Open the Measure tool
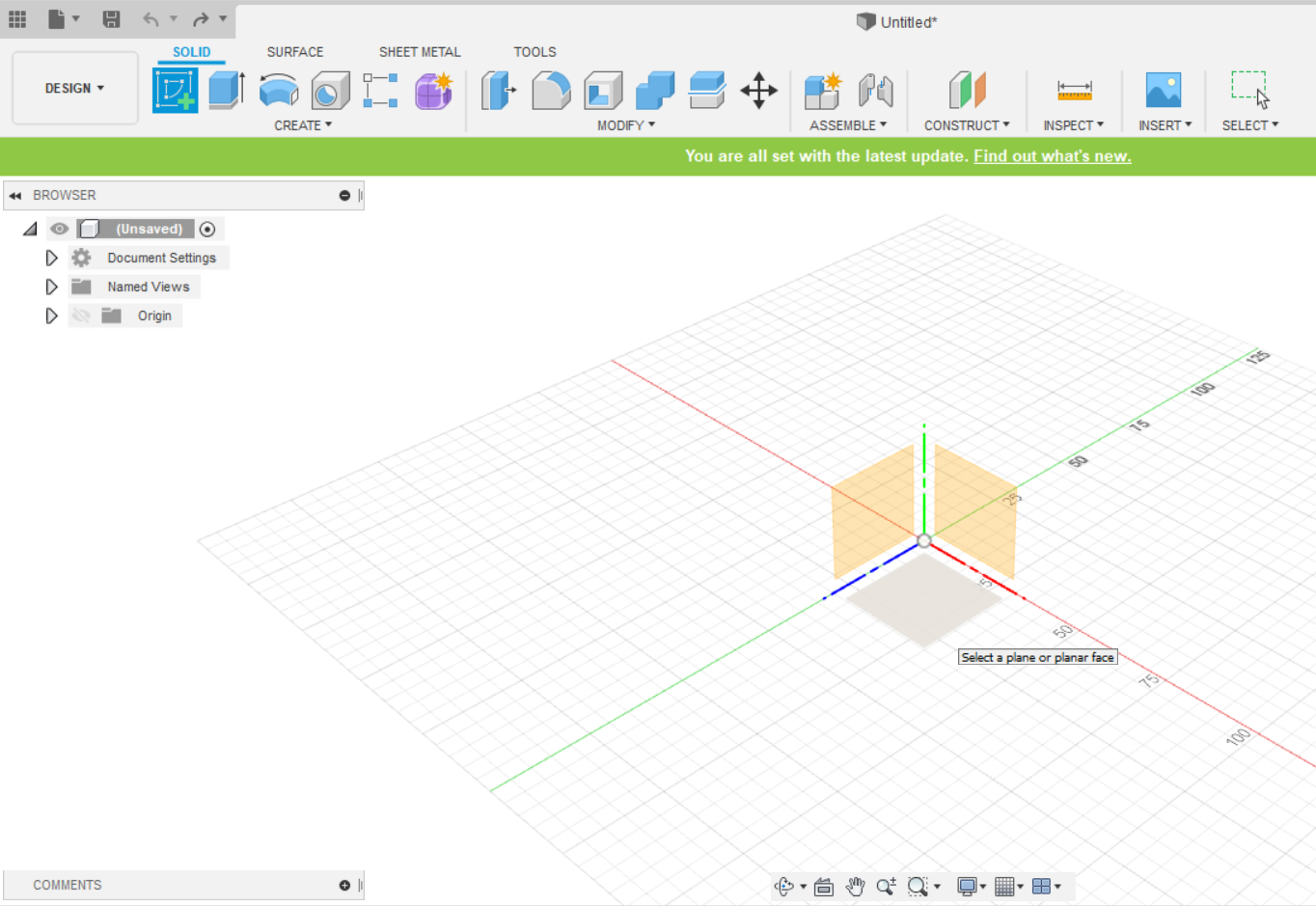Image resolution: width=1316 pixels, height=906 pixels. click(1074, 91)
